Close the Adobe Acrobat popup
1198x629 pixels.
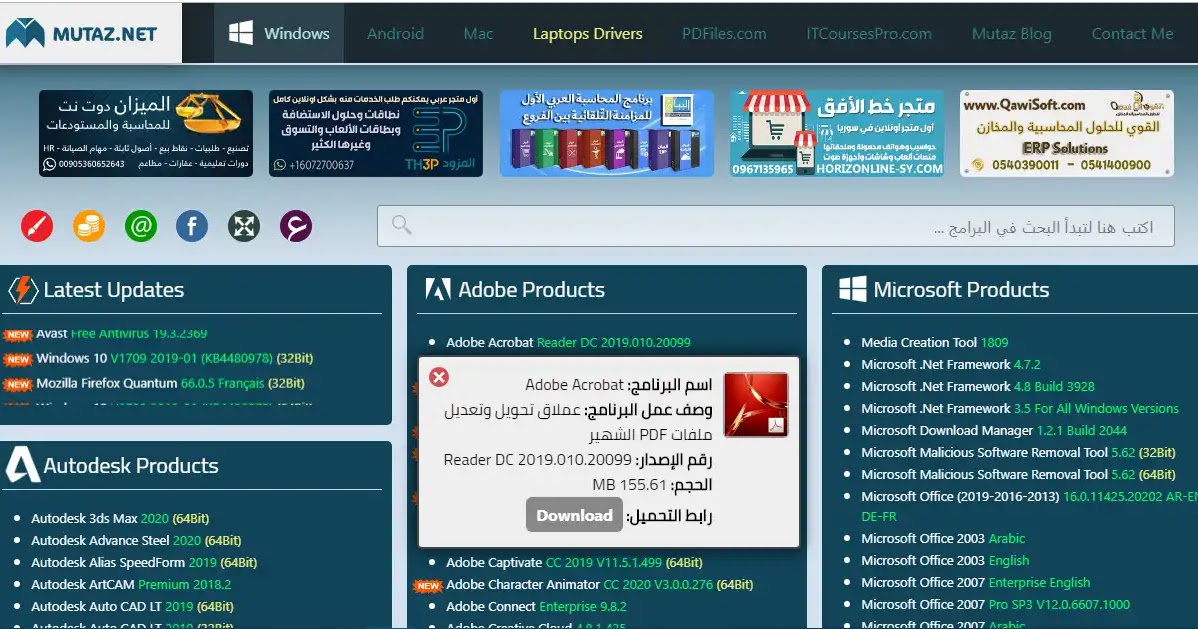439,377
